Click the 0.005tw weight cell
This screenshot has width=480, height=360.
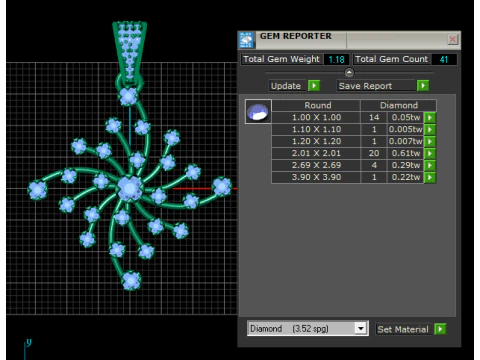pos(405,129)
